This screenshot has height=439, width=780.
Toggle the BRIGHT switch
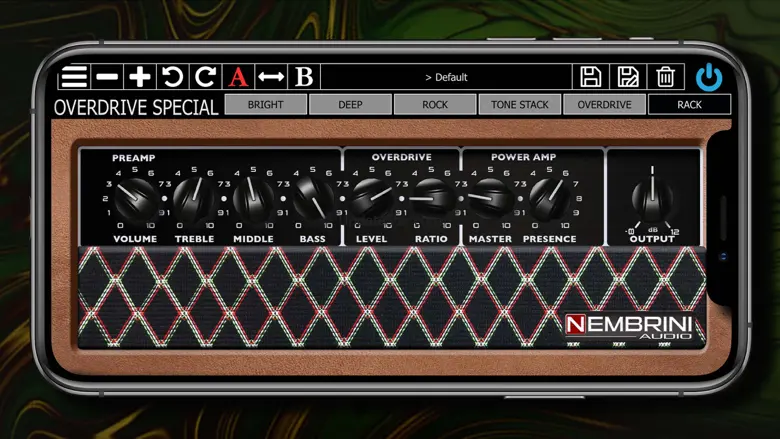click(266, 104)
